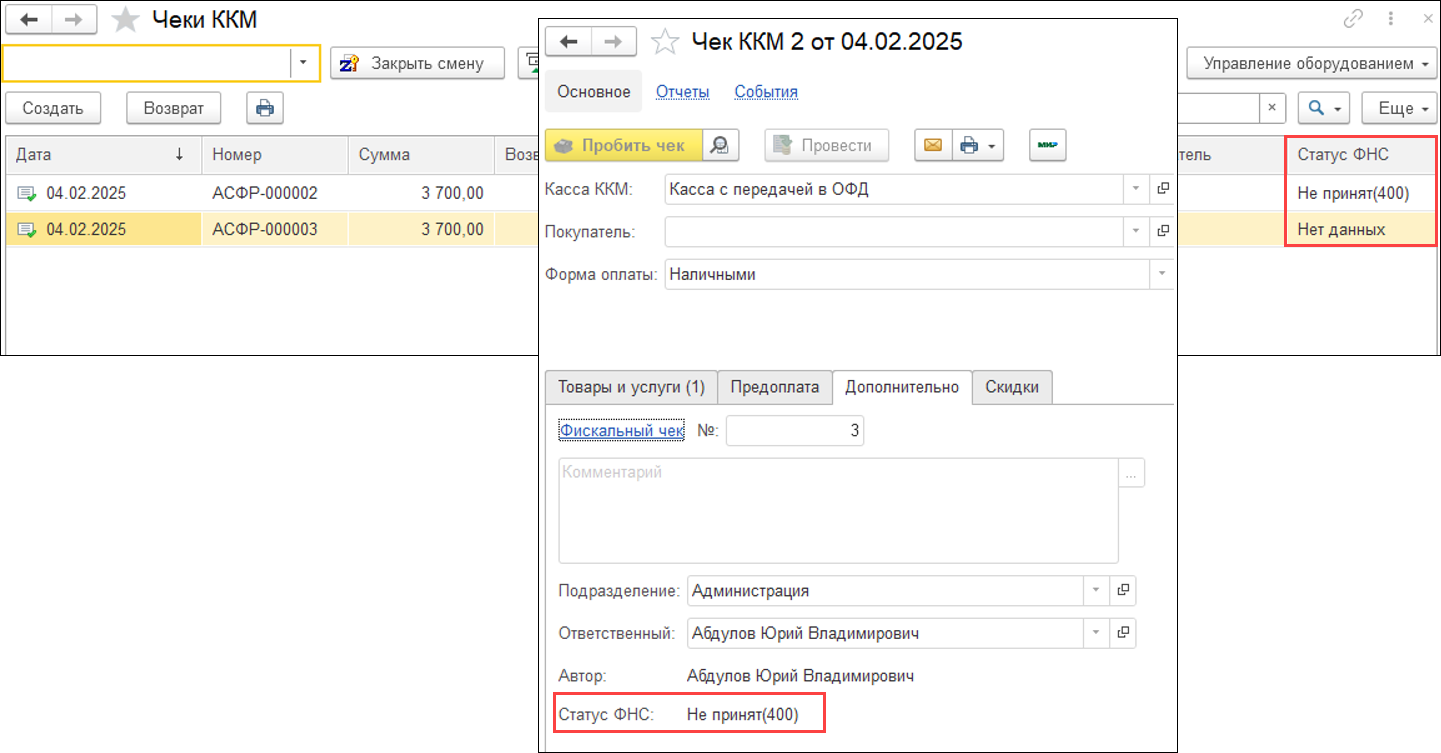Click the back arrow in document window
The width and height of the screenshot is (1441, 753).
pos(569,42)
